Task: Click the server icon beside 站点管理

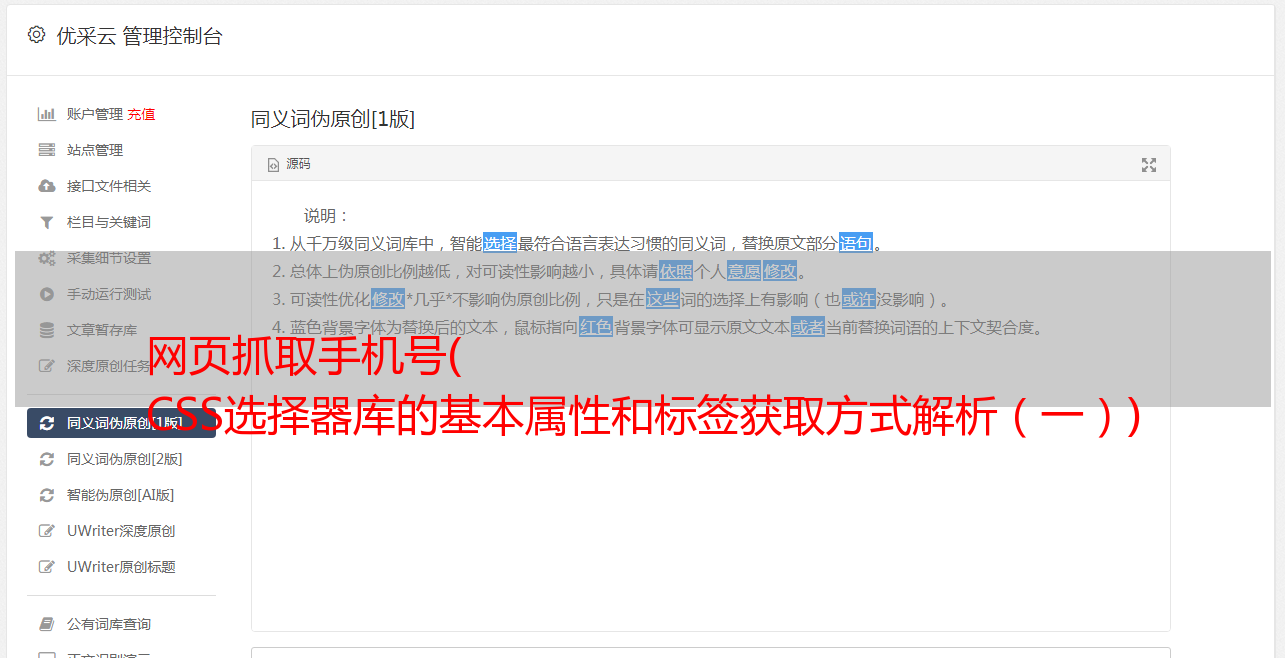Action: point(46,150)
